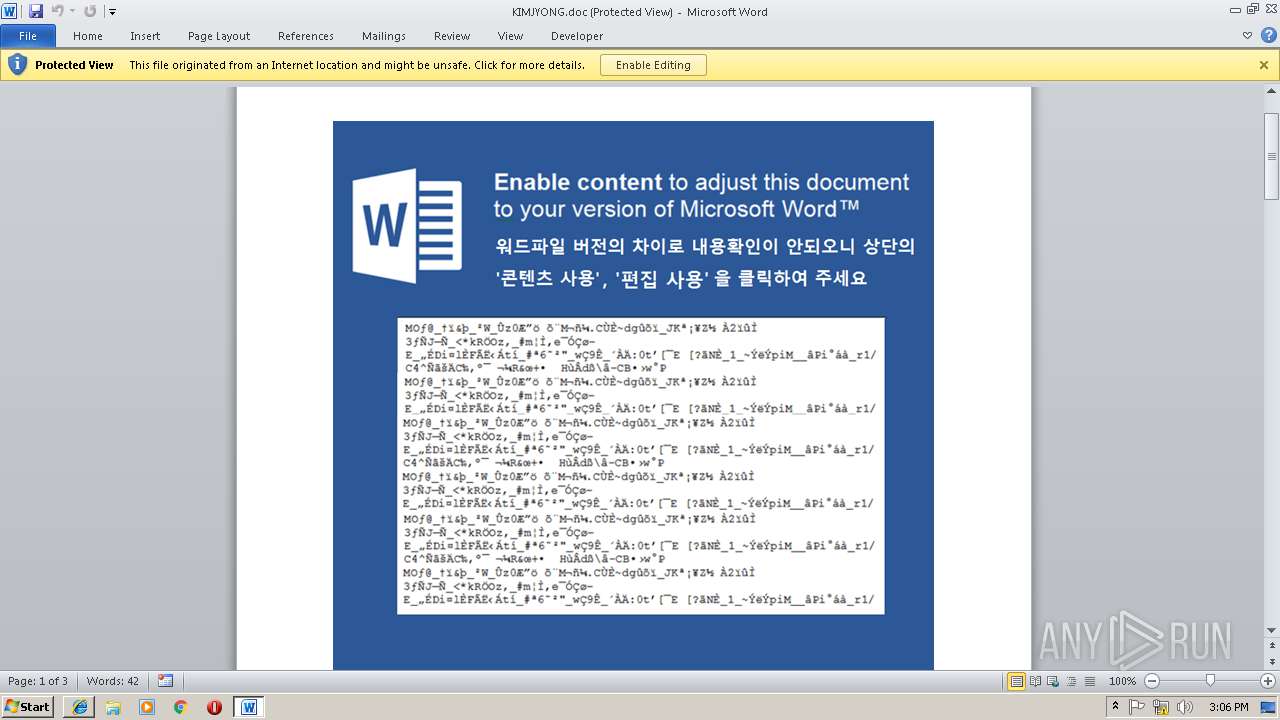This screenshot has width=1280, height=720.
Task: Click the Word logo image in document
Action: (x=407, y=225)
